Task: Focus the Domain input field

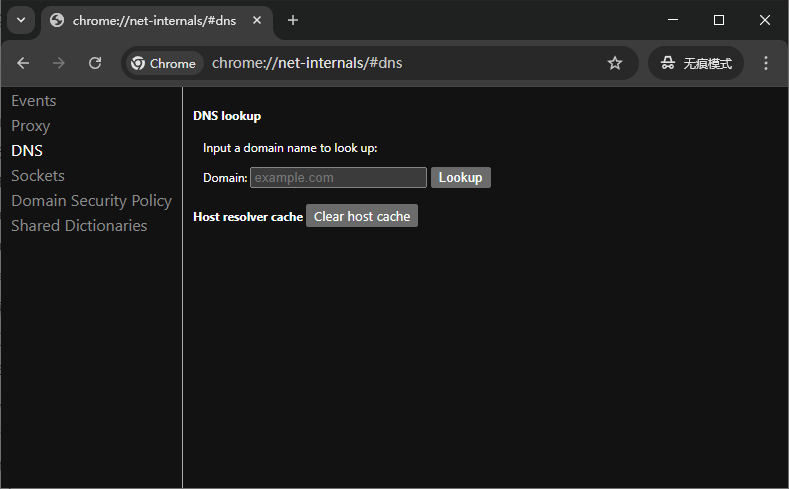Action: click(x=338, y=177)
